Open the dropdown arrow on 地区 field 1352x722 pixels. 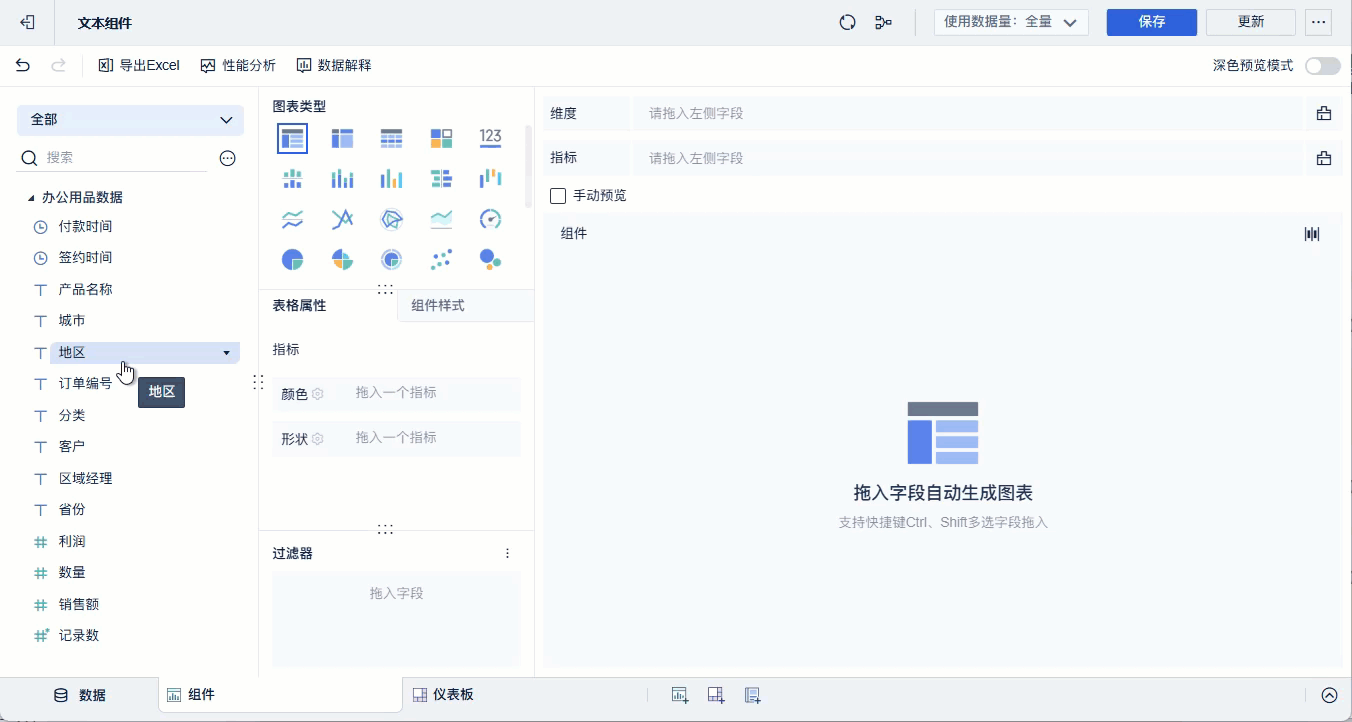point(227,353)
